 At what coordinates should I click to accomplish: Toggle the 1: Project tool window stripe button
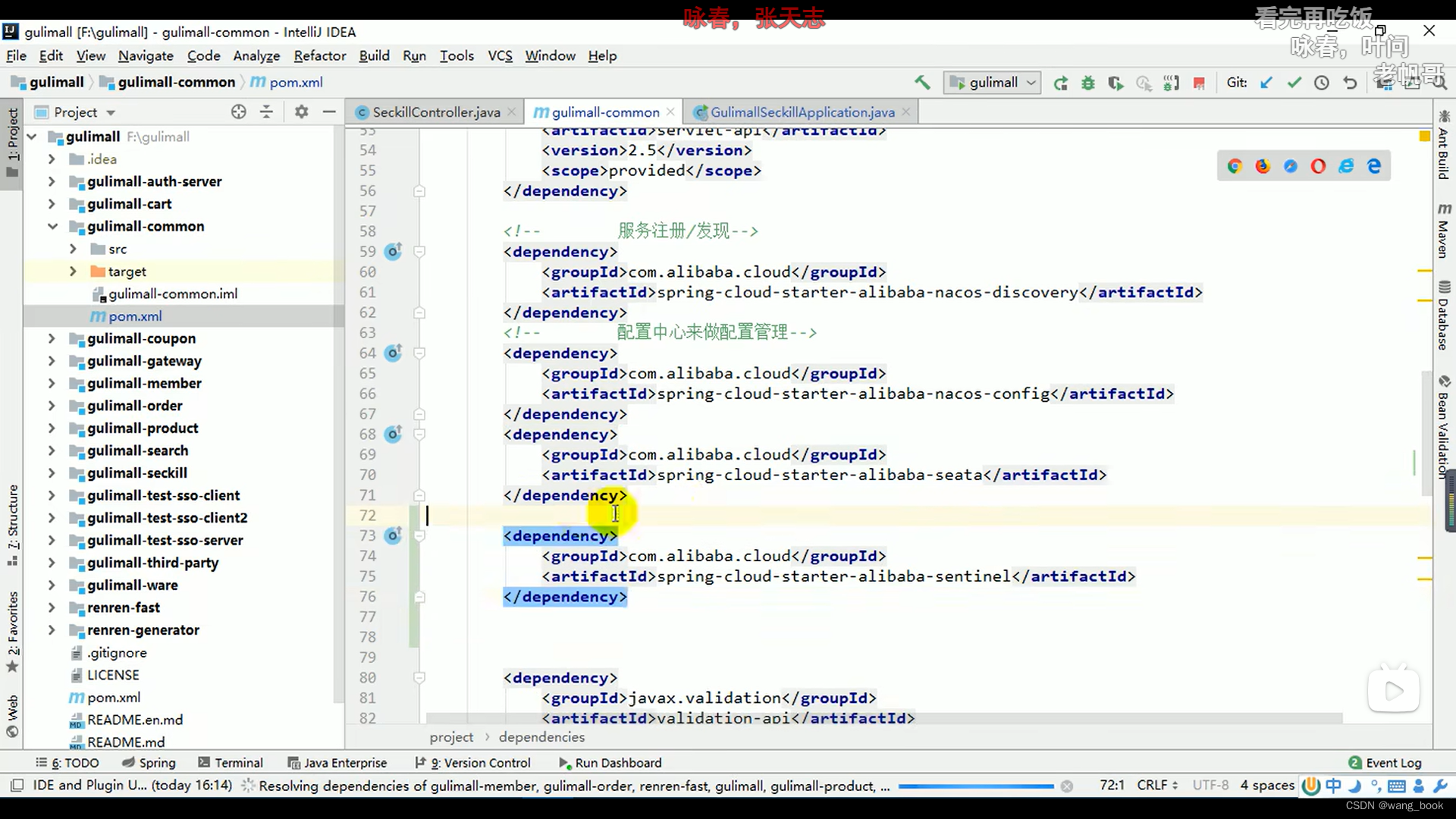pyautogui.click(x=12, y=142)
